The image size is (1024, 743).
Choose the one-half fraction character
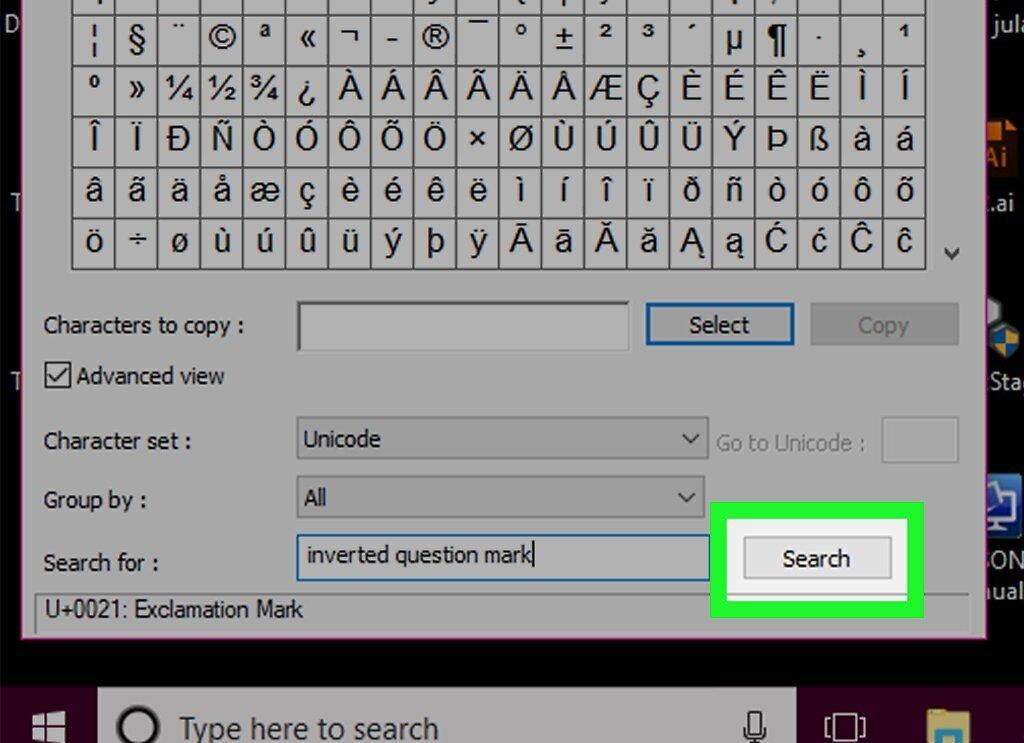coord(222,89)
